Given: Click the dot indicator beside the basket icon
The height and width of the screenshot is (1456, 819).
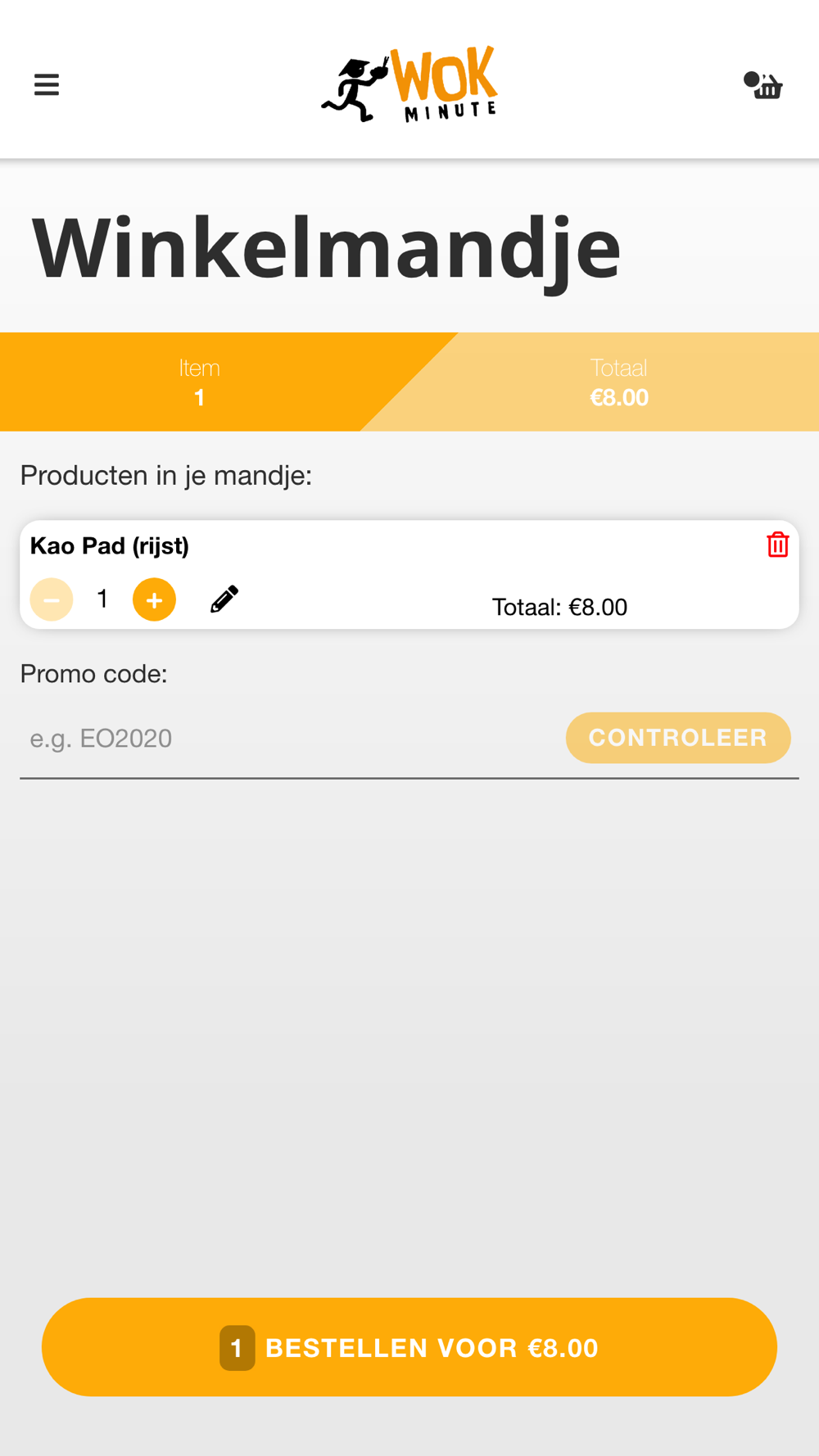Looking at the screenshot, I should (751, 79).
